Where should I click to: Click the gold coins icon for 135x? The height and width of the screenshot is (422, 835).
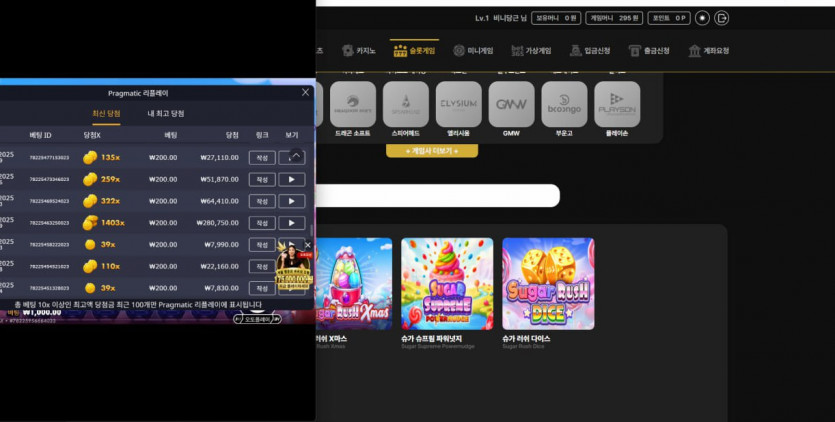click(90, 158)
